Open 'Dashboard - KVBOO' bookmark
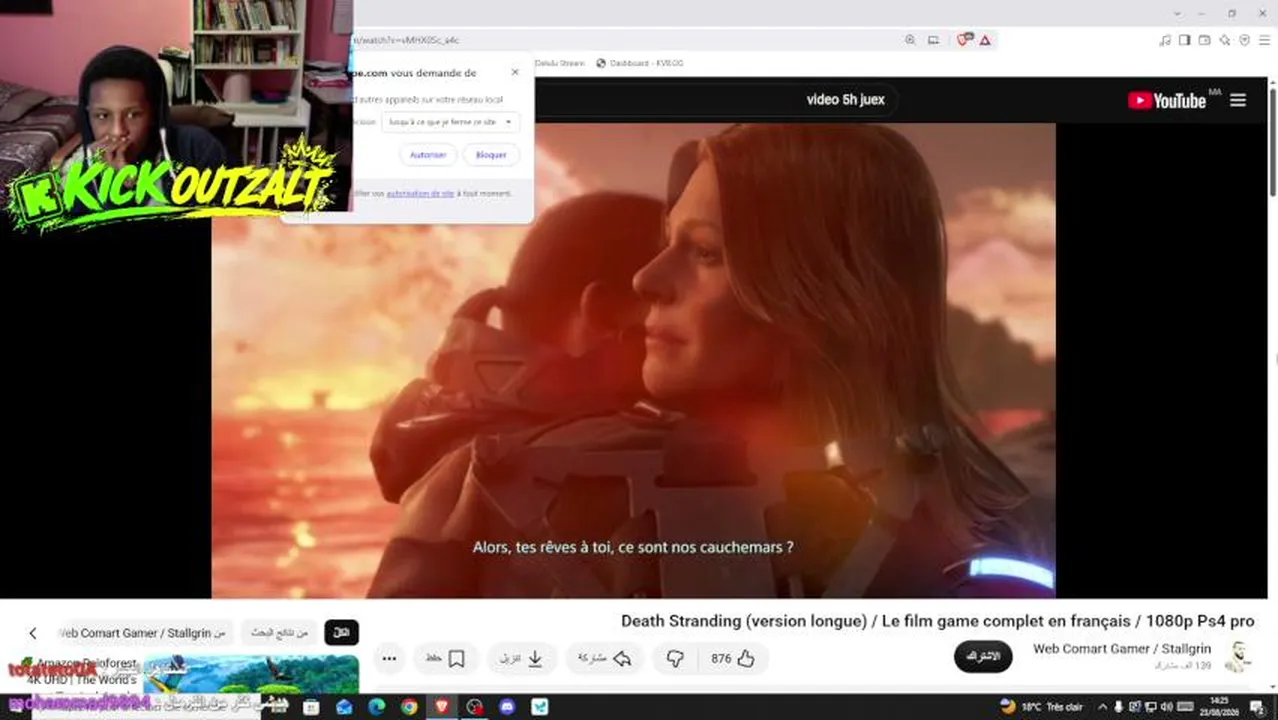 640,63
